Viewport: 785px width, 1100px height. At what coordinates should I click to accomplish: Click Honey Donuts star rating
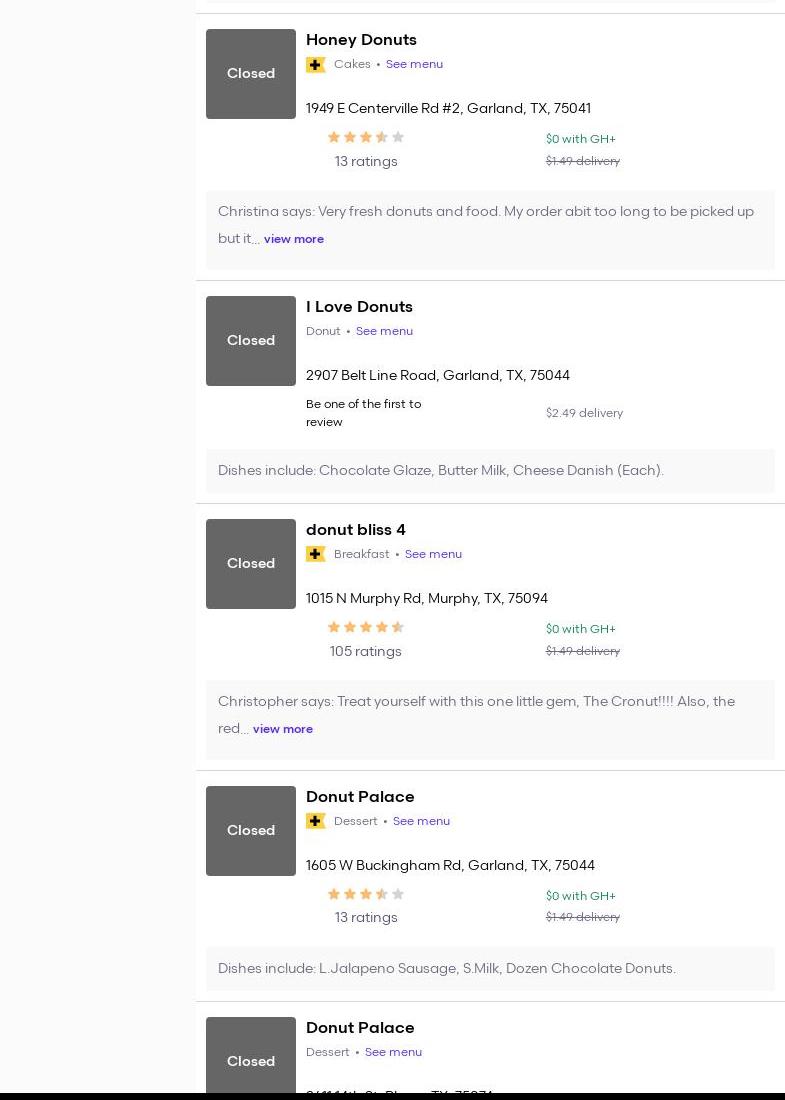click(366, 138)
